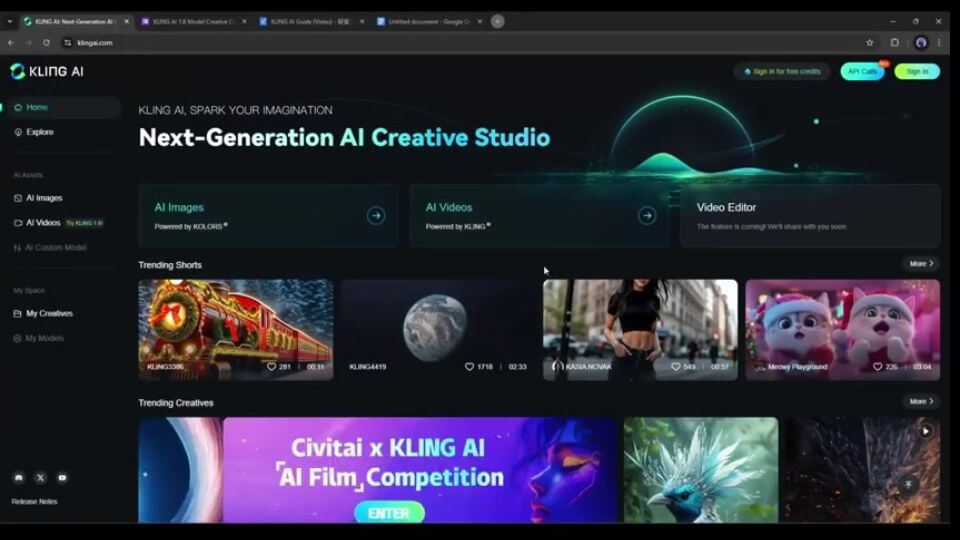This screenshot has width=960, height=540.
Task: Expand Trending Shorts with More
Action: click(921, 264)
